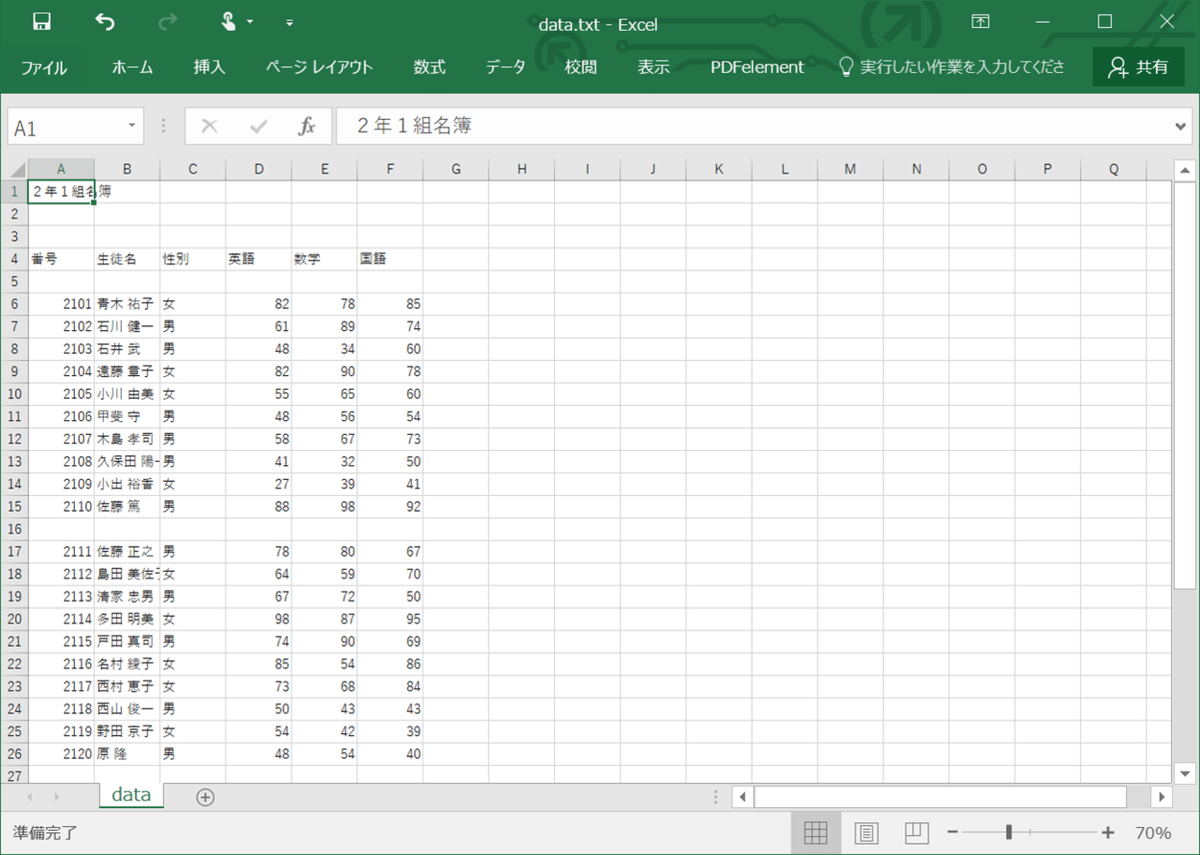Image resolution: width=1200 pixels, height=855 pixels.
Task: Open the Name Box dropdown arrow
Action: coord(132,126)
